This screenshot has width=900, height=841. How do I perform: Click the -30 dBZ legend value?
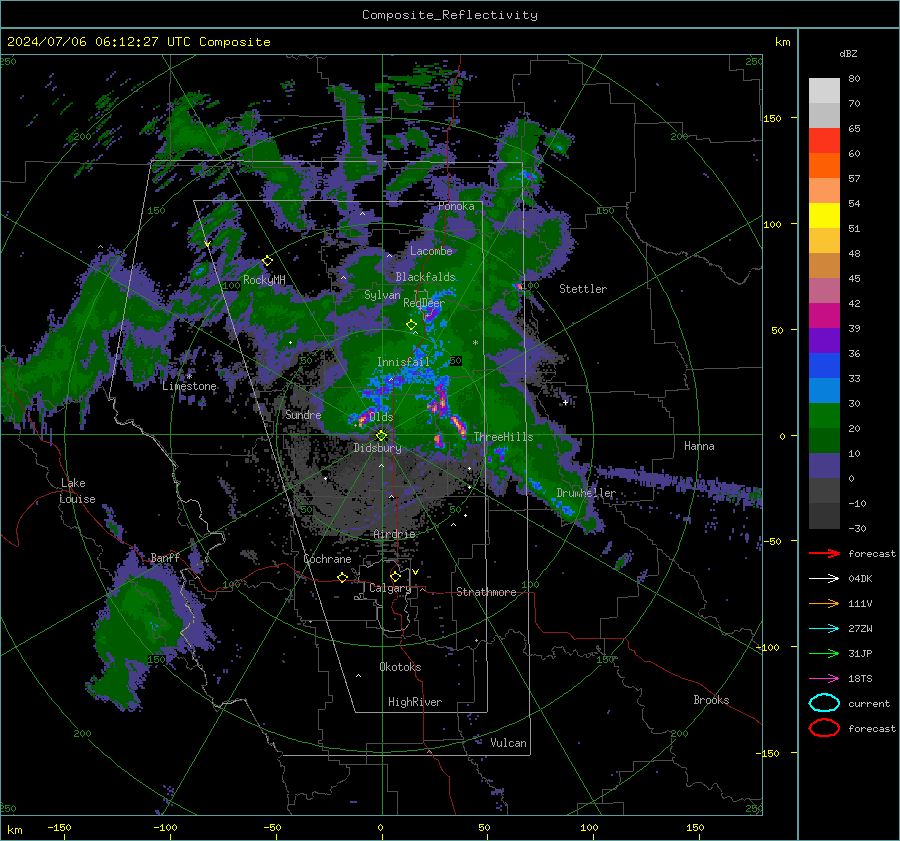[x=857, y=528]
